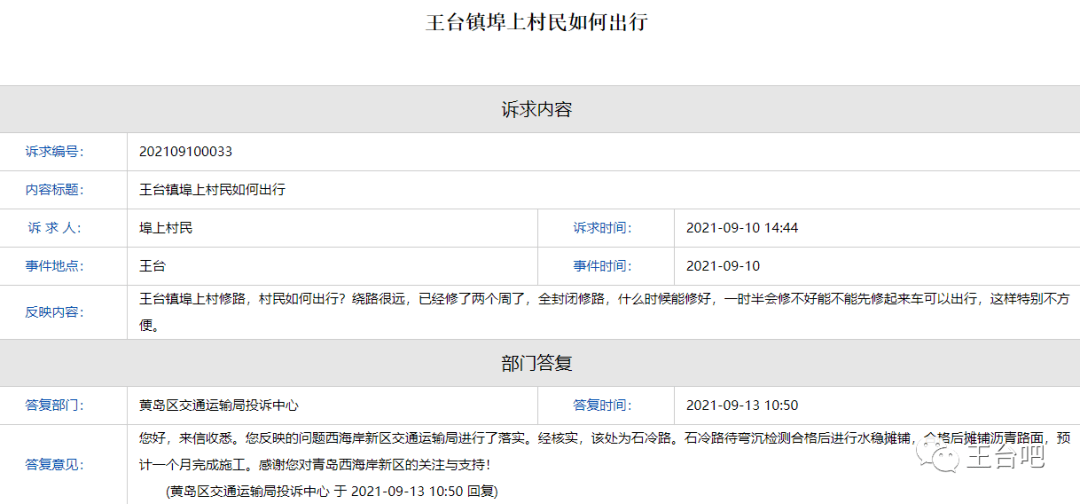
Task: Select the 部门答复 section header
Action: [x=536, y=363]
